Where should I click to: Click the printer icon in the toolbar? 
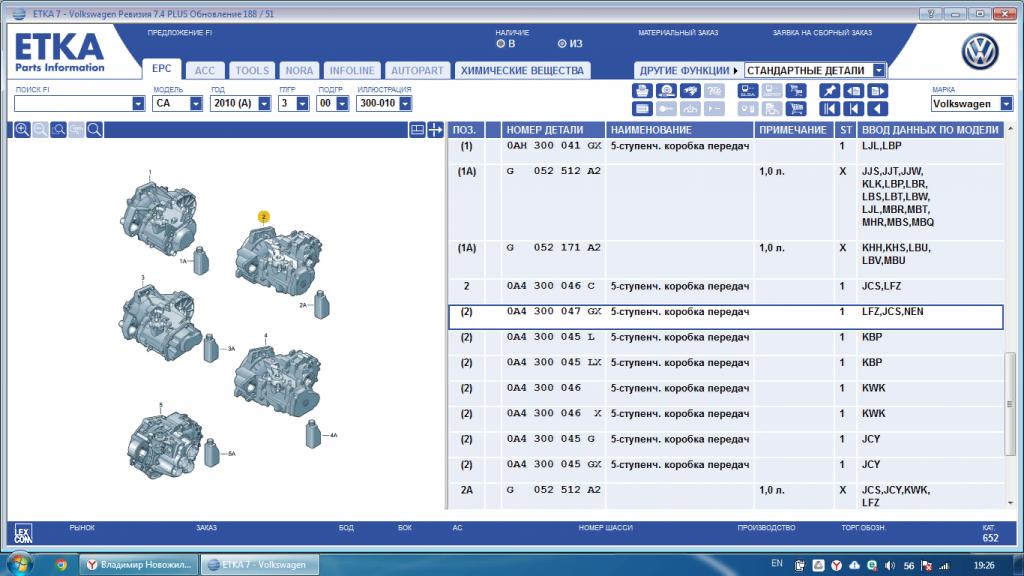642,91
